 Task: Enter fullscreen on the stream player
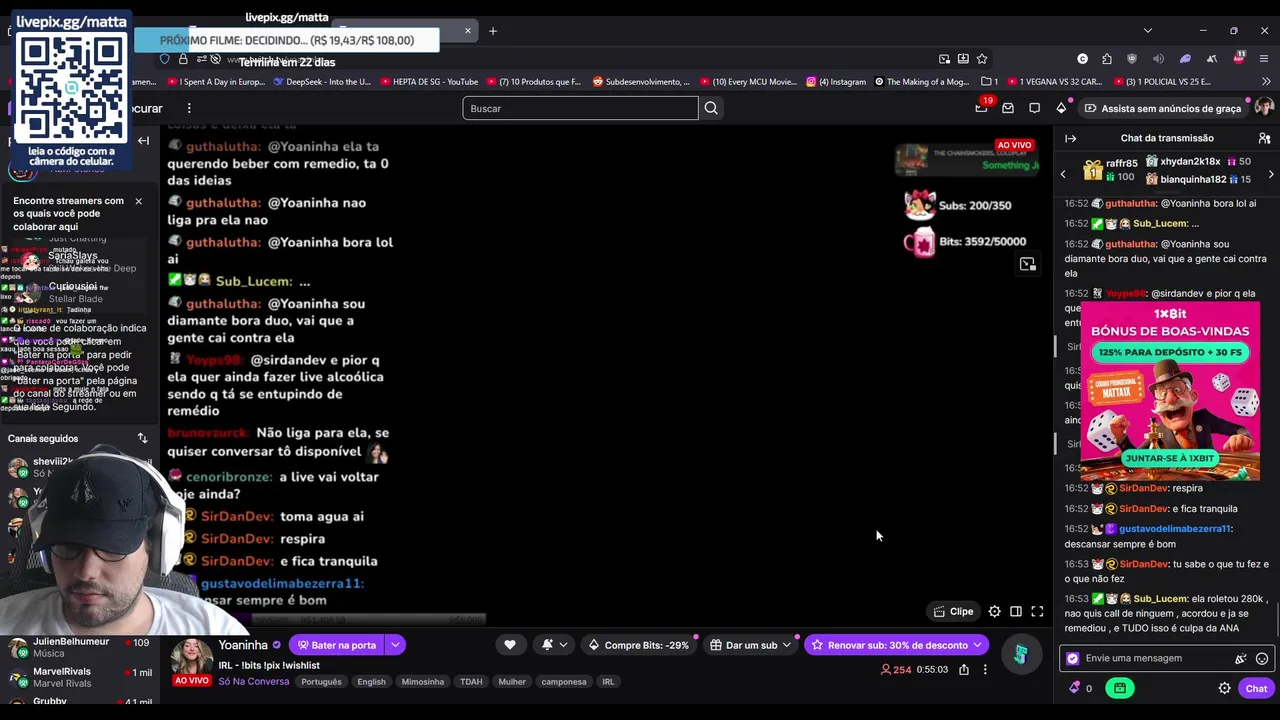pyautogui.click(x=1037, y=612)
